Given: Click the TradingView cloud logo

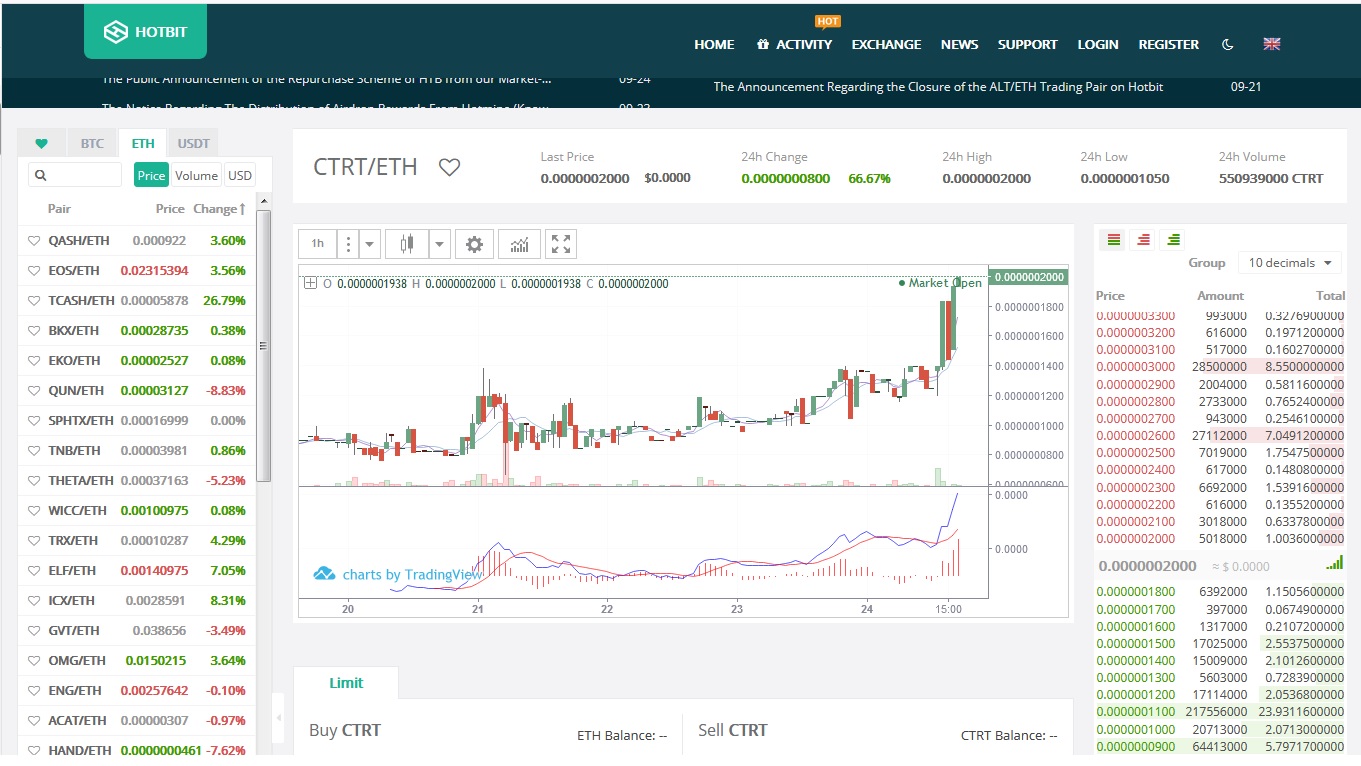Looking at the screenshot, I should pyautogui.click(x=324, y=574).
